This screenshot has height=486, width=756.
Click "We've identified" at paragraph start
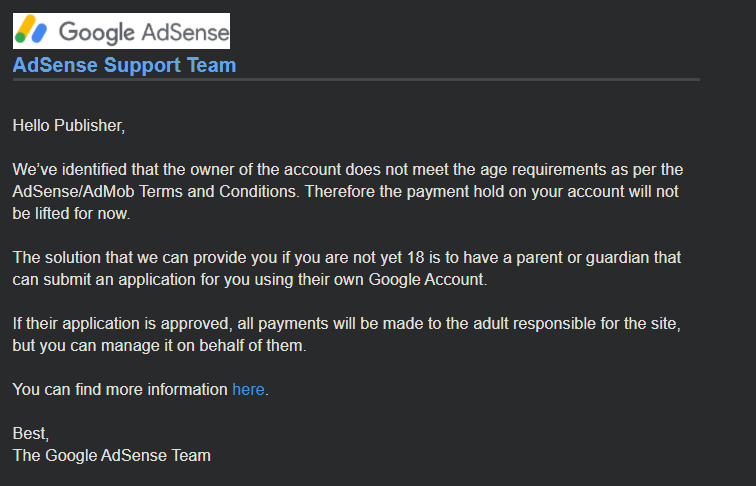pos(67,169)
